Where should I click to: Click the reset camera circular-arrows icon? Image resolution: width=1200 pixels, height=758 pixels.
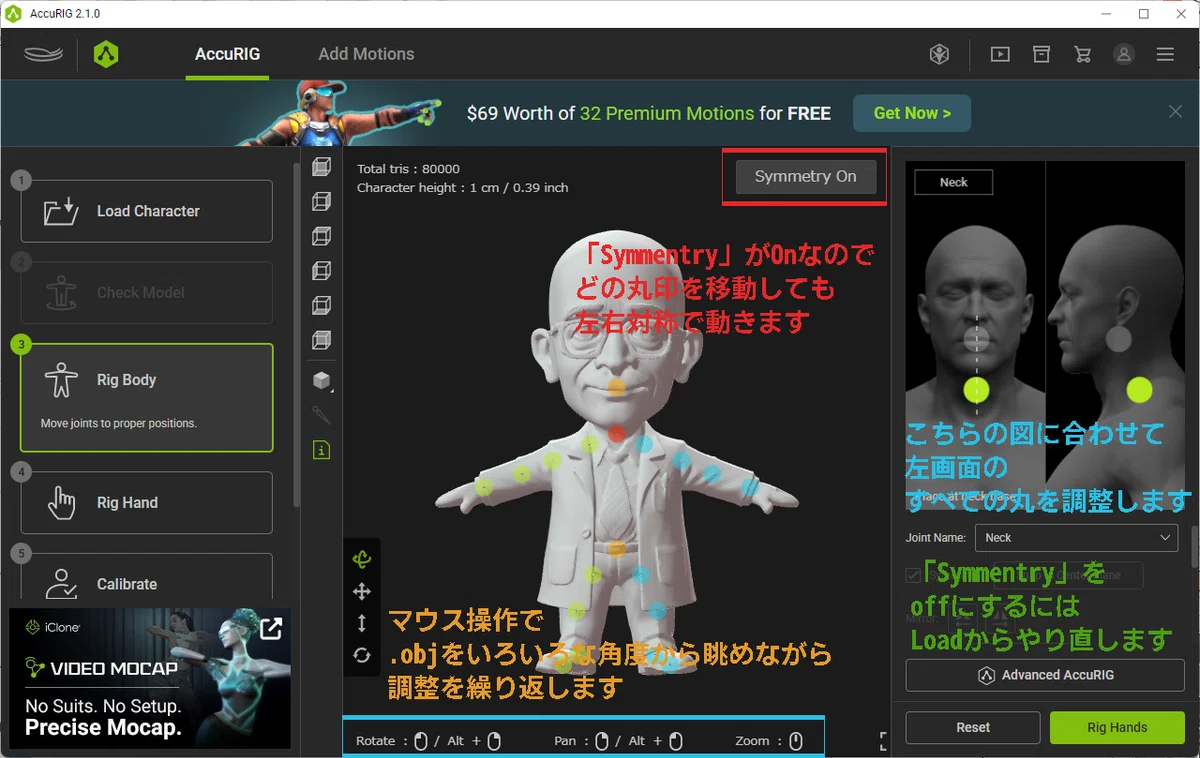[362, 655]
